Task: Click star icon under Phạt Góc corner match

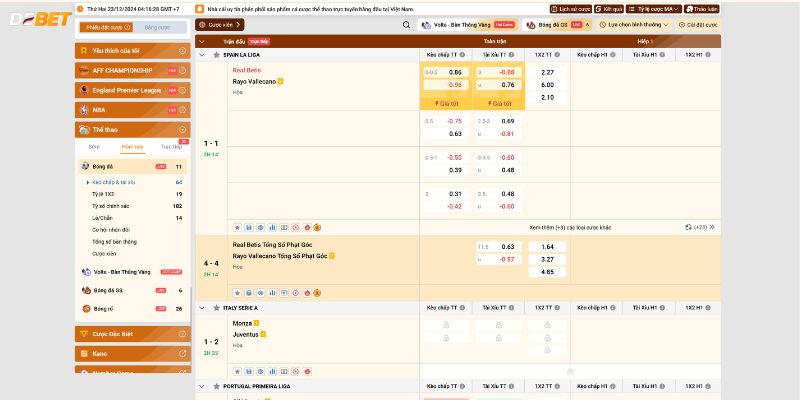Action: point(237,293)
